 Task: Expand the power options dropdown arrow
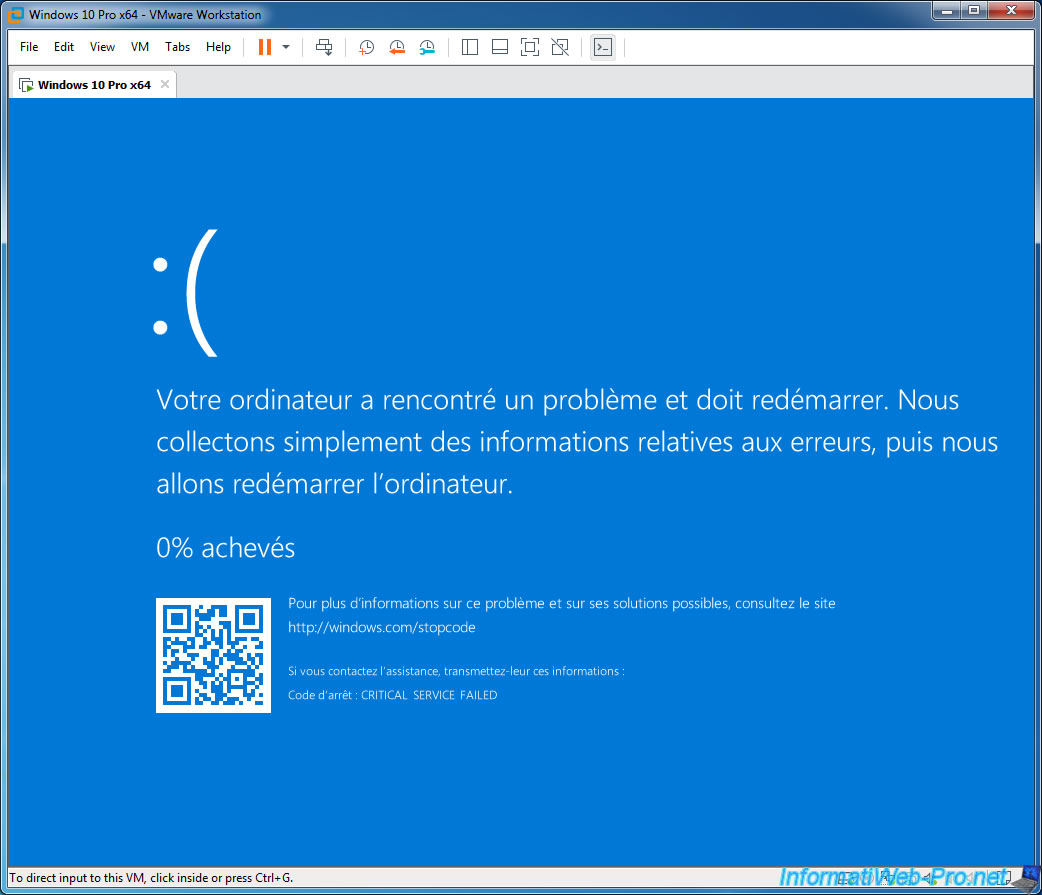click(286, 47)
